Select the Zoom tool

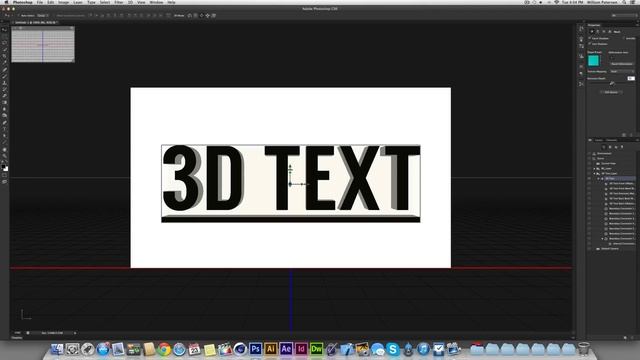tap(5, 156)
